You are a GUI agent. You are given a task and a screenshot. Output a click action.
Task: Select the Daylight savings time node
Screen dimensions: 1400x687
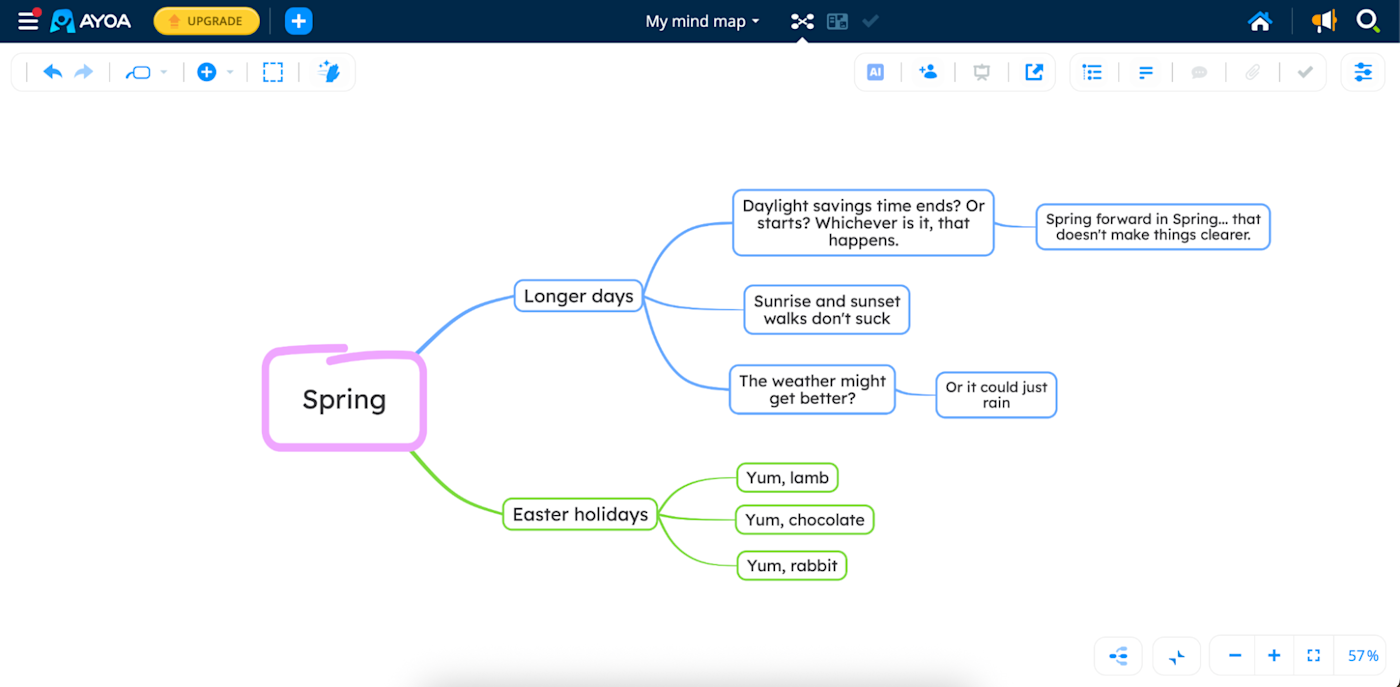863,222
